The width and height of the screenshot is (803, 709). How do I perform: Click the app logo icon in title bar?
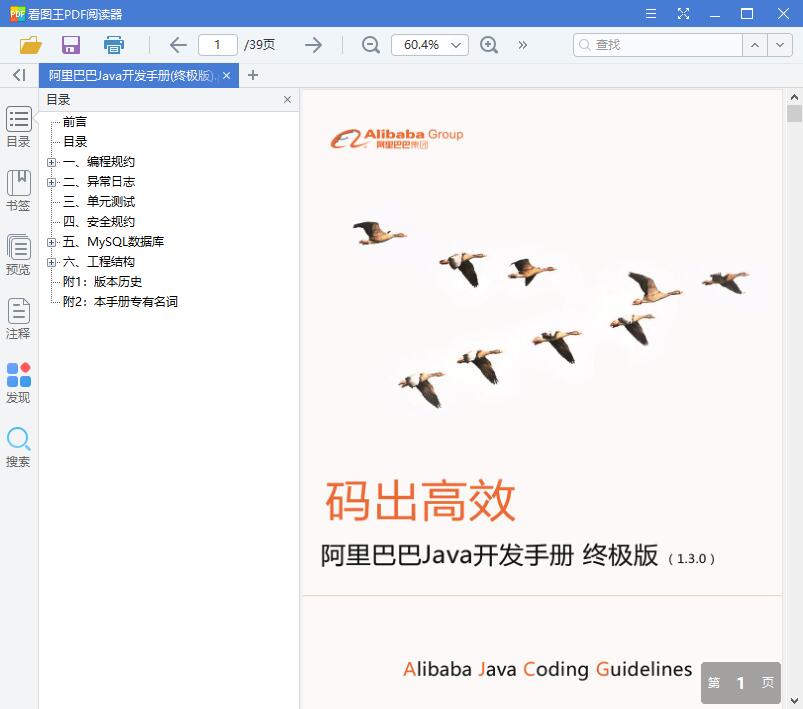(x=17, y=14)
